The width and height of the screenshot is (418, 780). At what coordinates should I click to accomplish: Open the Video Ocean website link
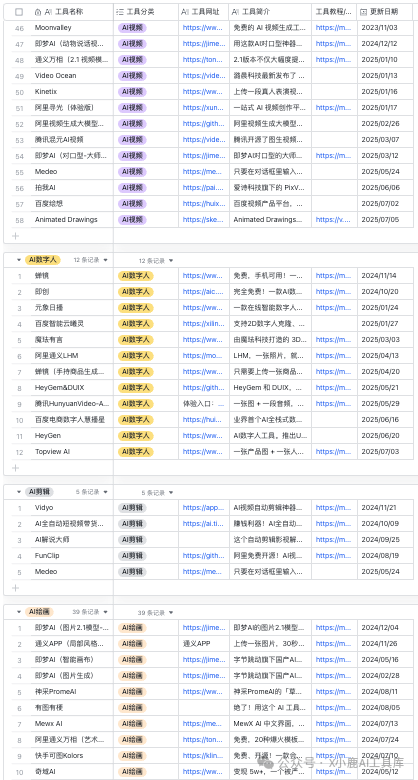(x=203, y=76)
